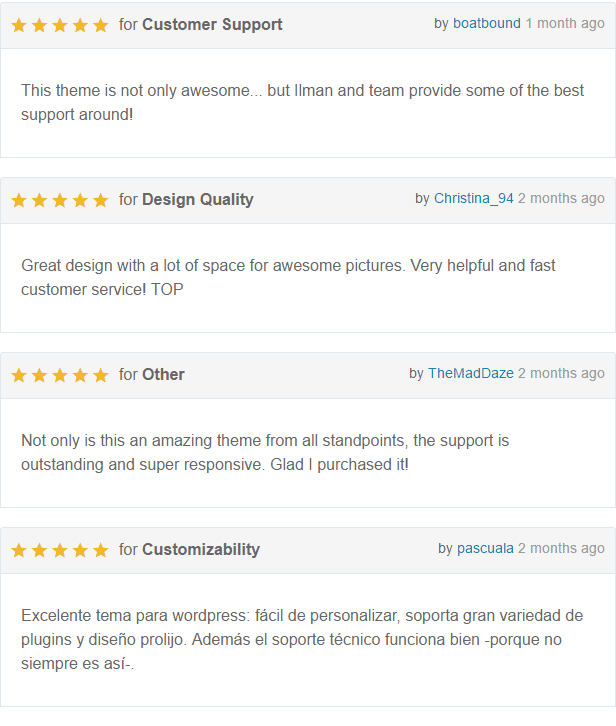Image resolution: width=616 pixels, height=726 pixels.
Task: Click the Spanish review text by pascuala
Action: 302,639
